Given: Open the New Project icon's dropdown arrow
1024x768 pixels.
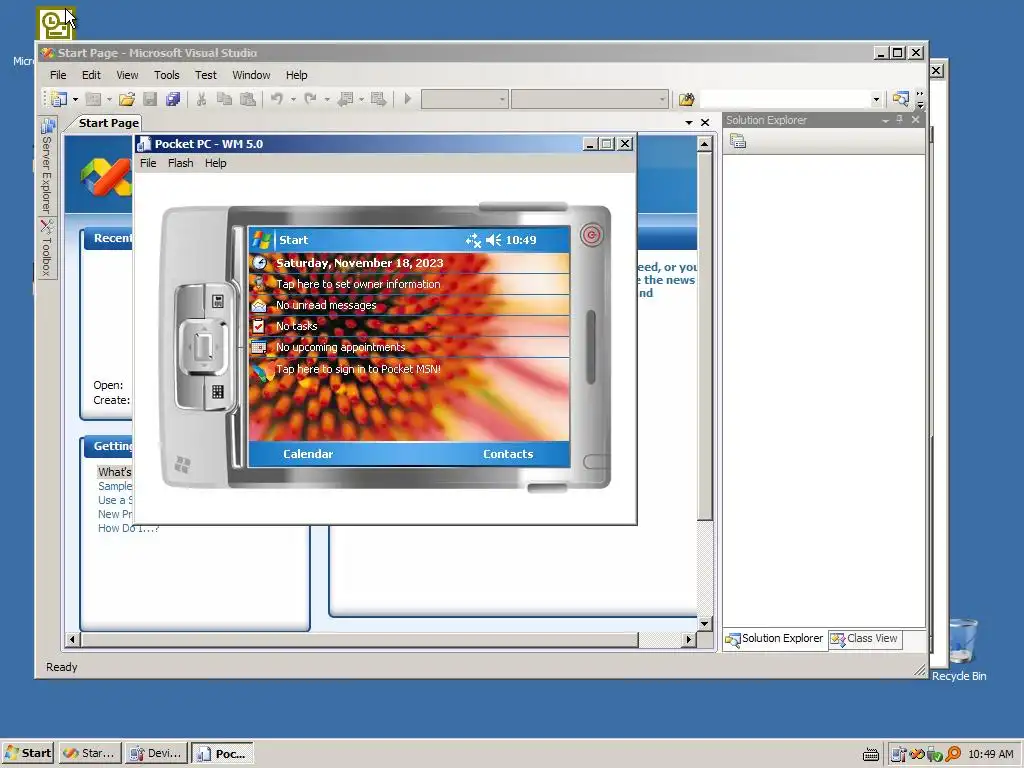Looking at the screenshot, I should (75, 99).
